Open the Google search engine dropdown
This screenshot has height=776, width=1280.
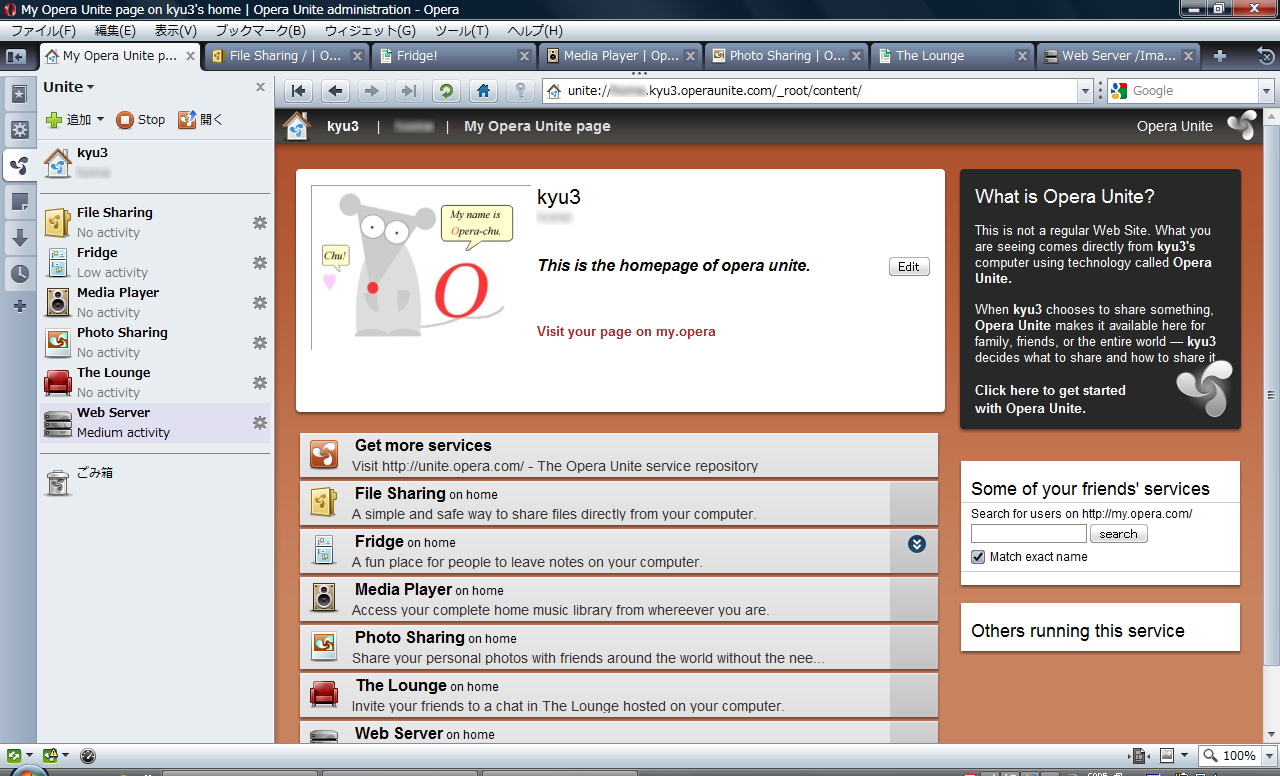[1266, 91]
